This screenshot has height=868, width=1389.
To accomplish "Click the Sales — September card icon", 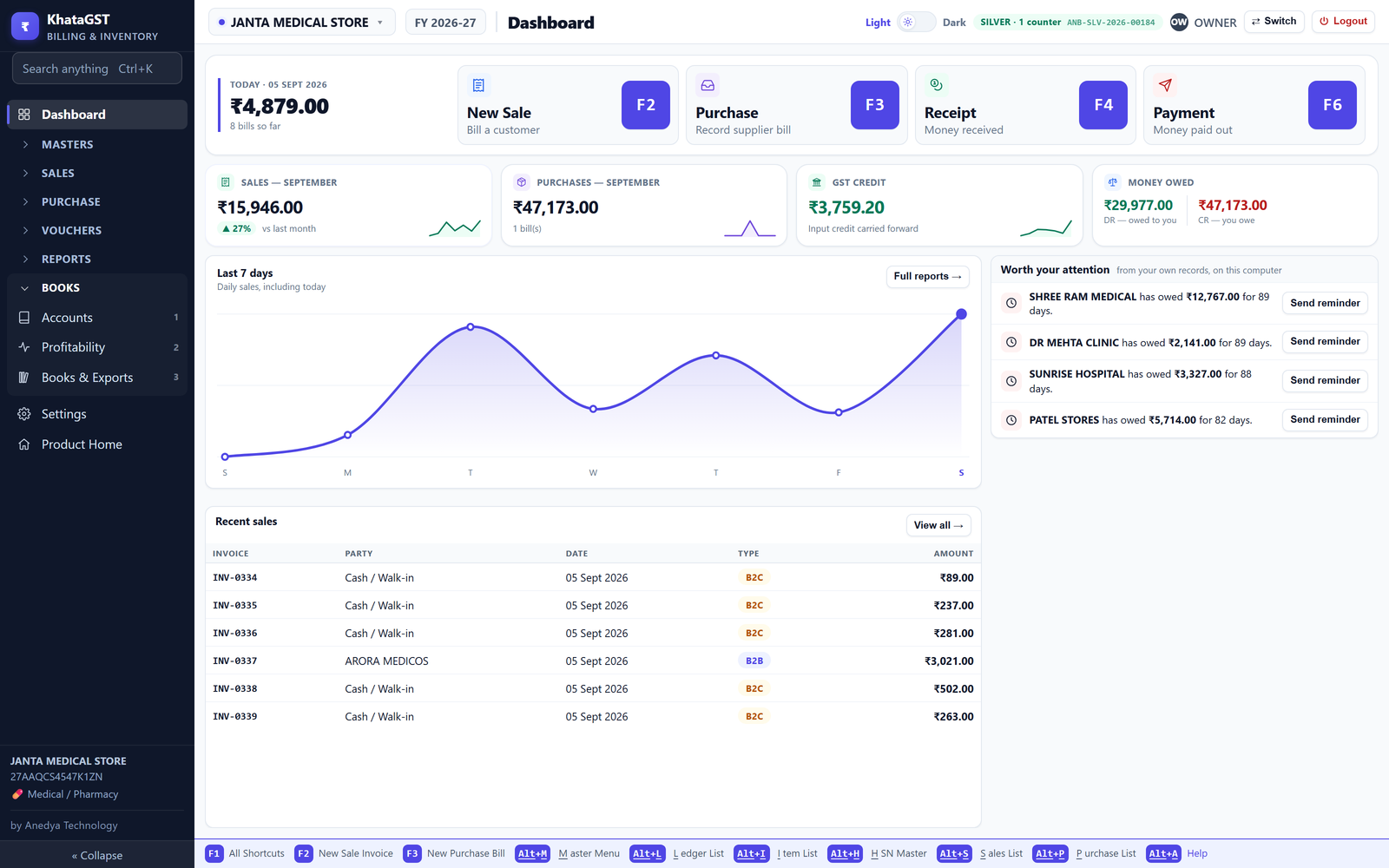I will (x=226, y=182).
